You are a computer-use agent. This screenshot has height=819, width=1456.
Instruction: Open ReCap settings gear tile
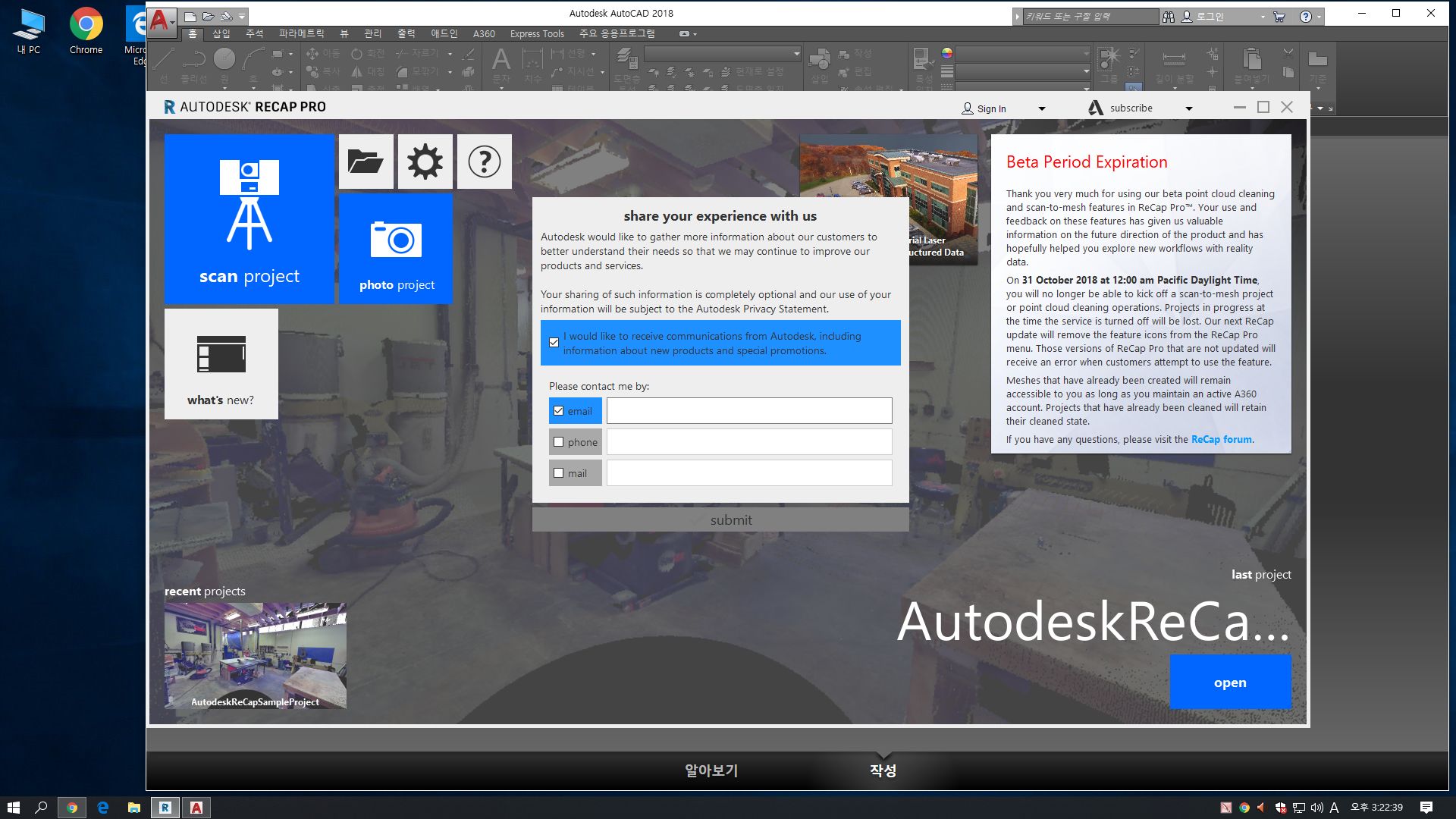[425, 162]
